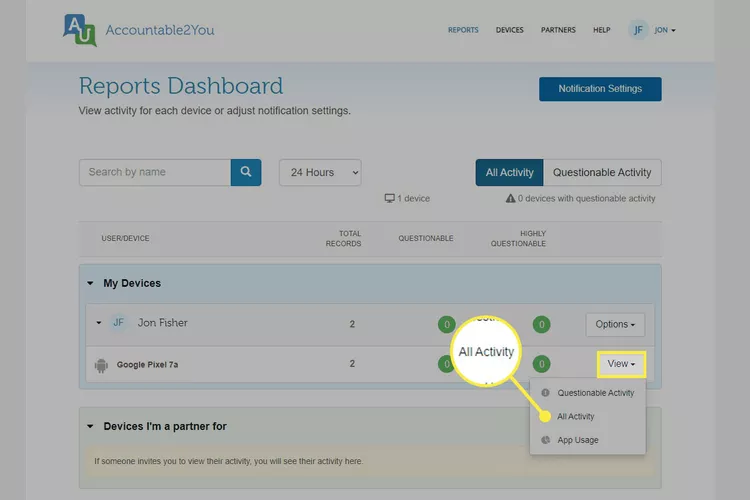The height and width of the screenshot is (500, 750).
Task: Click the warning triangle icon
Action: [x=510, y=198]
